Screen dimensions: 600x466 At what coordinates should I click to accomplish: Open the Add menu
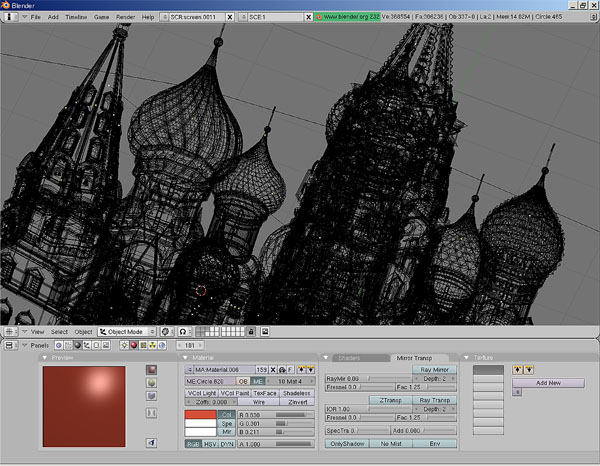[x=53, y=17]
